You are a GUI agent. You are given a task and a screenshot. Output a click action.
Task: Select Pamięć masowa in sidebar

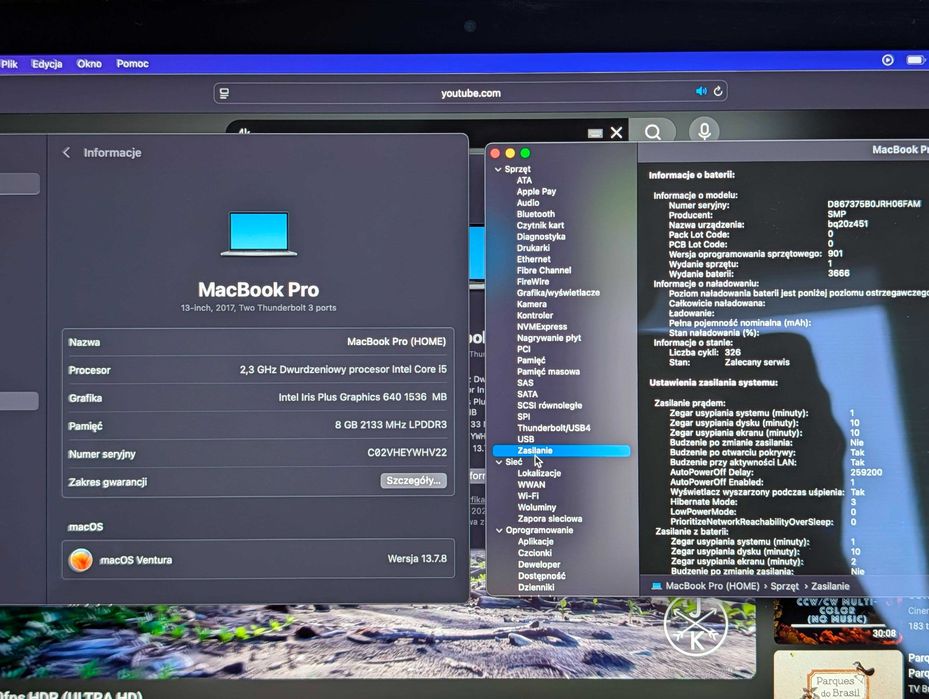click(549, 371)
